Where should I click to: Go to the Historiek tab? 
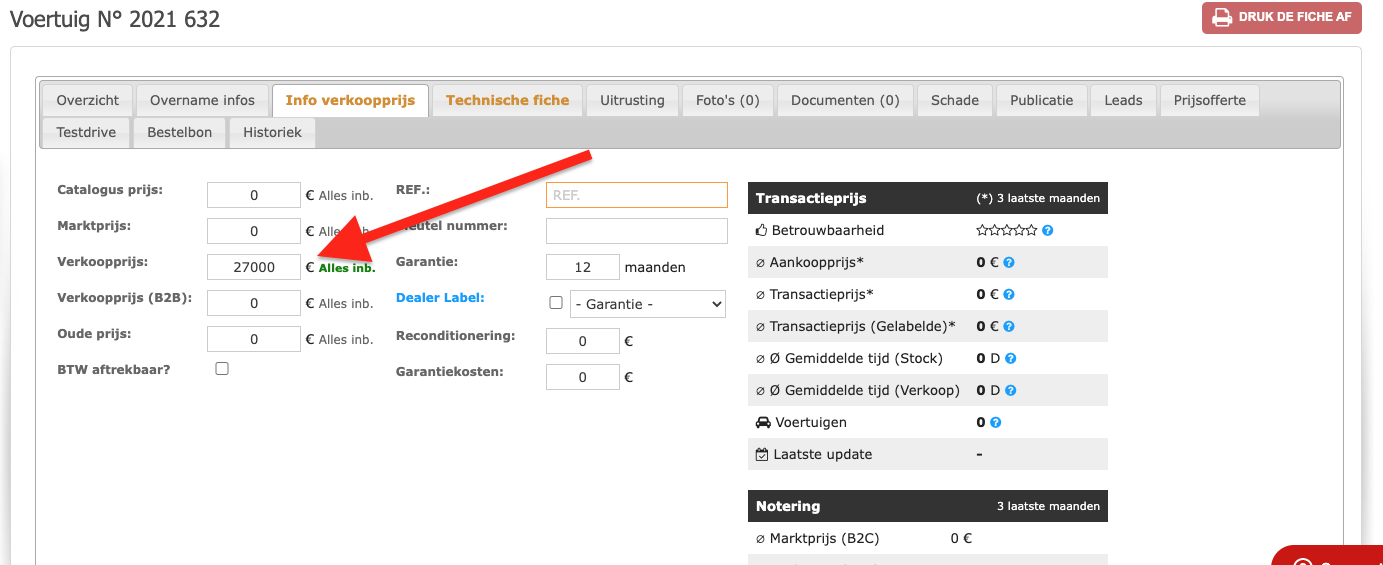pos(272,132)
